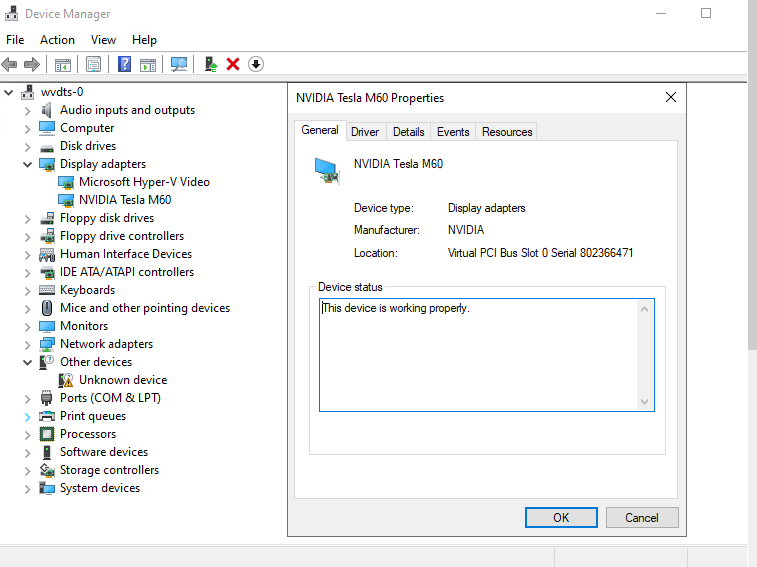Open the Help menu

[144, 40]
